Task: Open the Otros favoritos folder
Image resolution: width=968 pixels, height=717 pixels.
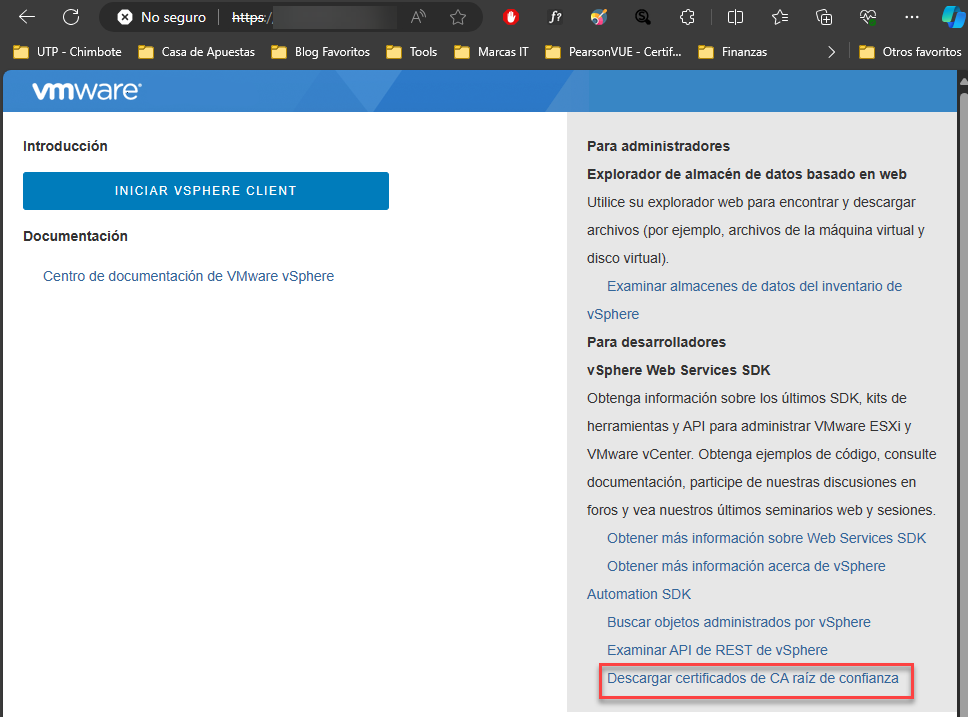Action: [x=911, y=52]
